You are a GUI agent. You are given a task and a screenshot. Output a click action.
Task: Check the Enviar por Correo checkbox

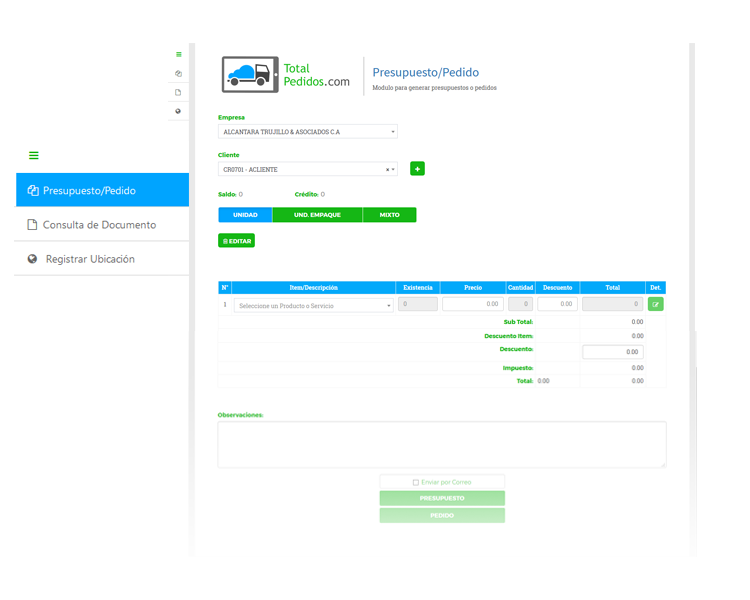416,482
